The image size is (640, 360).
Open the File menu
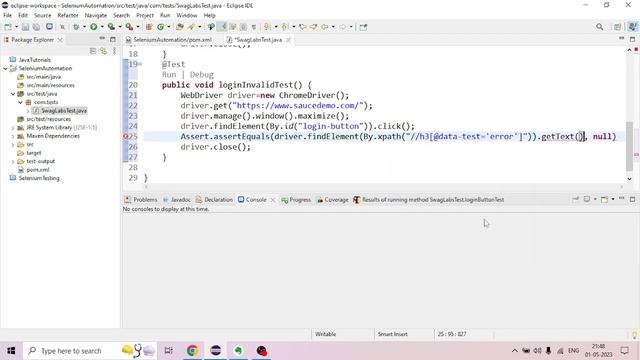coord(7,16)
